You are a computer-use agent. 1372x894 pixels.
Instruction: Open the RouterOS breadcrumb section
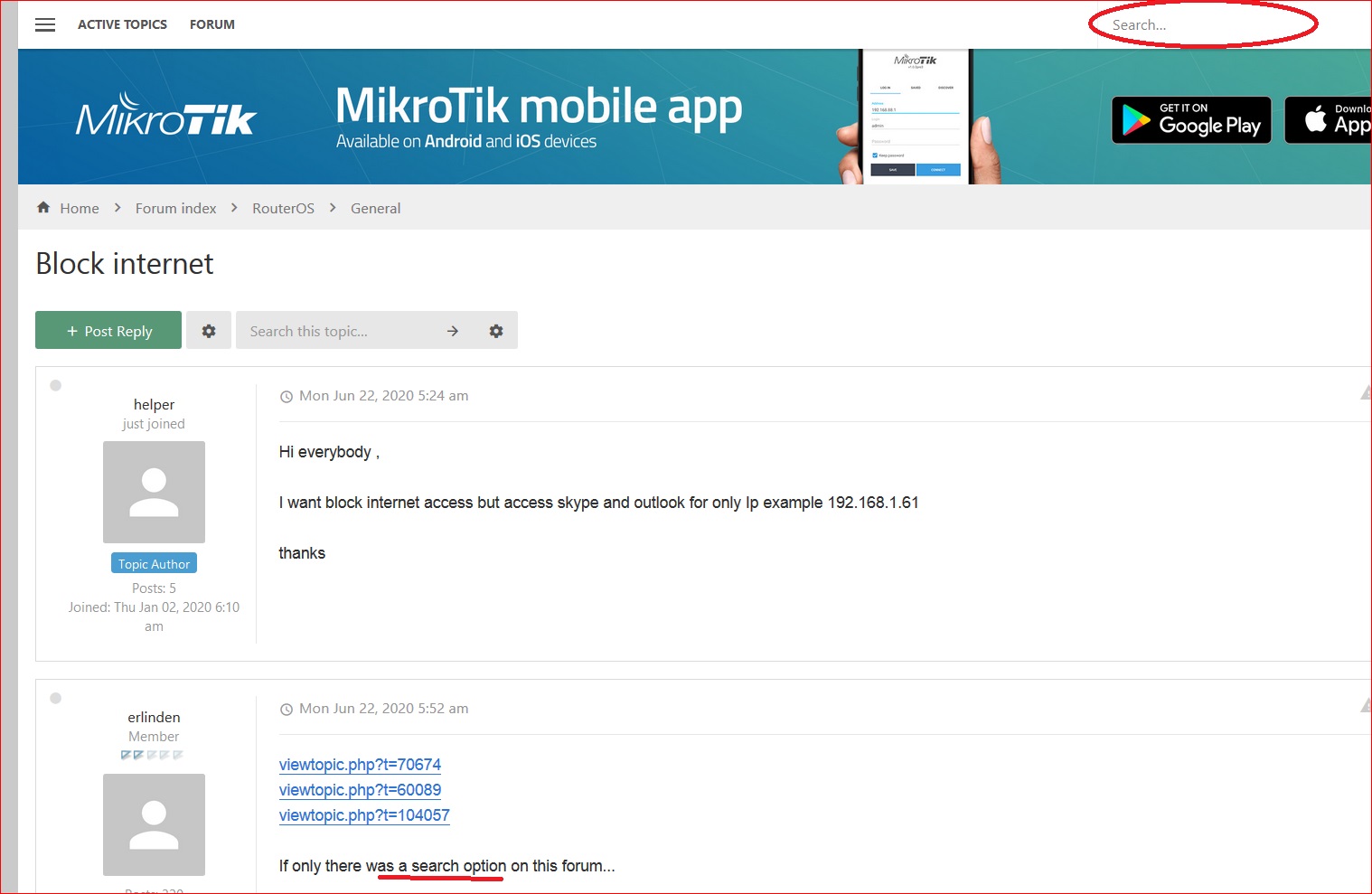[x=284, y=209]
